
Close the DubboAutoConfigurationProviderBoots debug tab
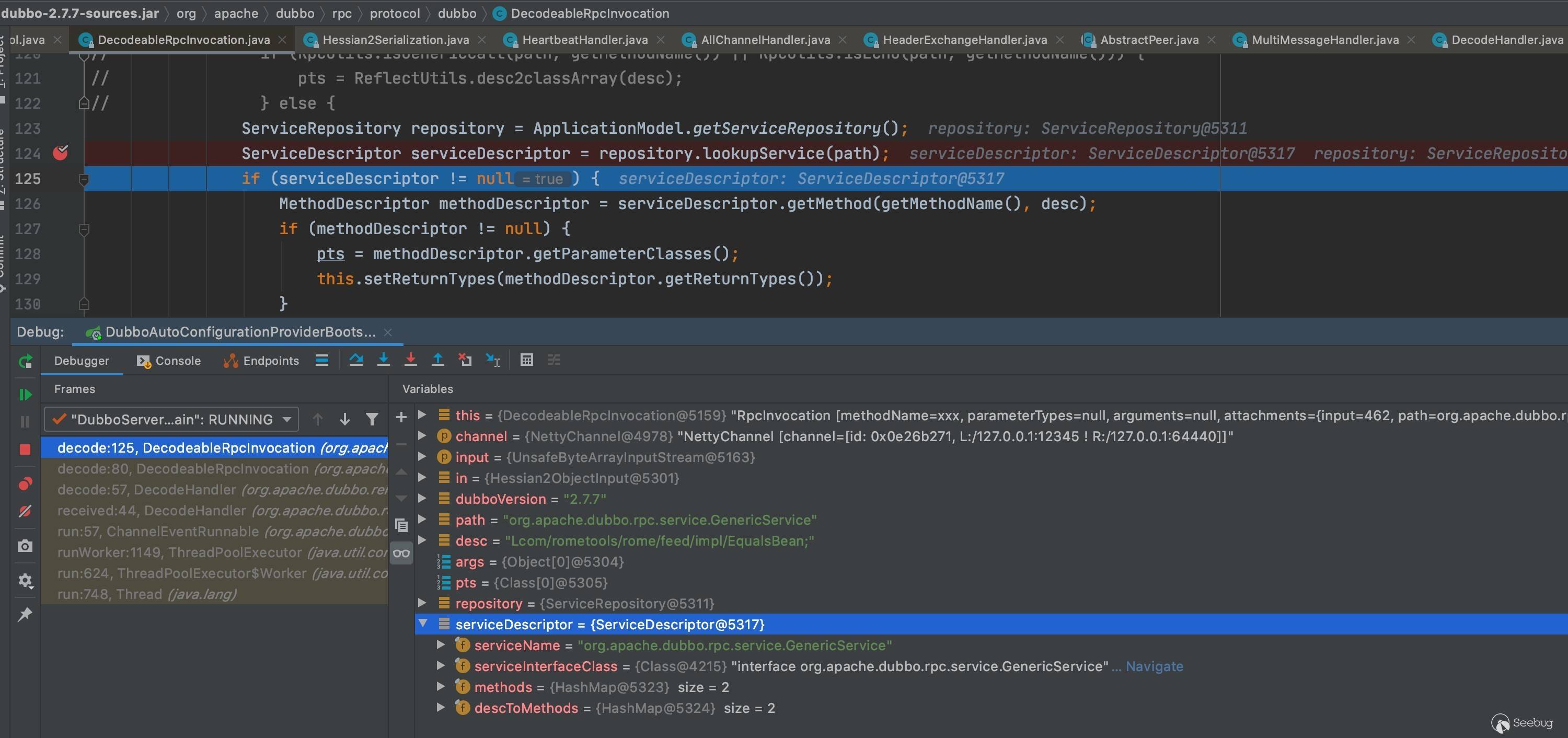388,332
